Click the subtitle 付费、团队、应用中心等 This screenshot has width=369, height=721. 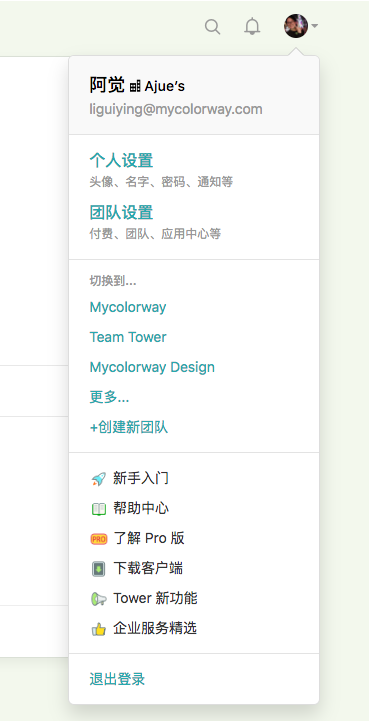pyautogui.click(x=155, y=234)
